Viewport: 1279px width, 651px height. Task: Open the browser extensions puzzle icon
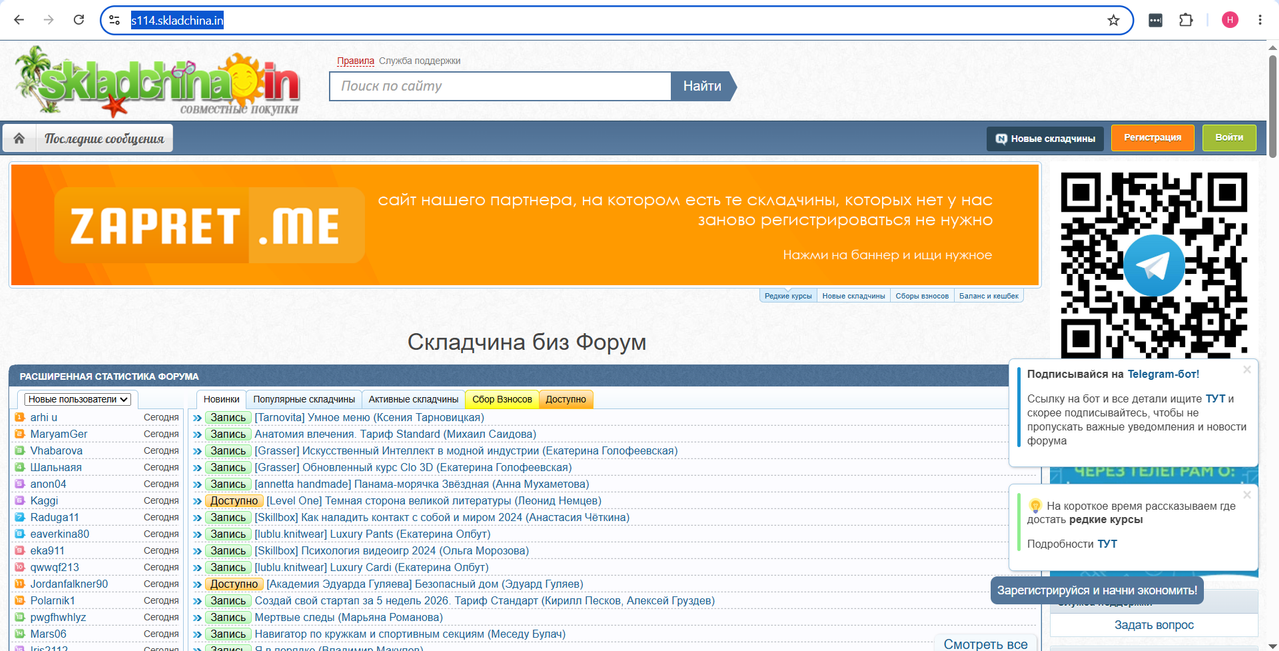1186,20
